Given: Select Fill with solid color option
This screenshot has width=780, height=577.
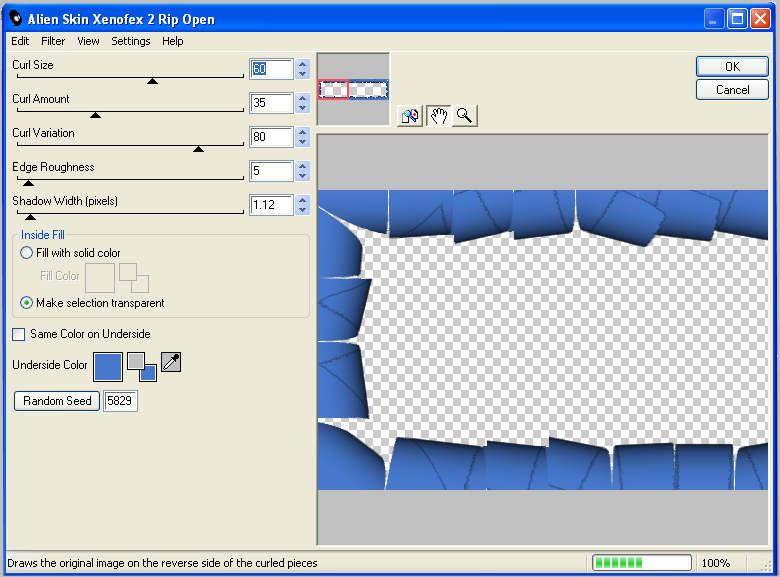Looking at the screenshot, I should point(26,253).
